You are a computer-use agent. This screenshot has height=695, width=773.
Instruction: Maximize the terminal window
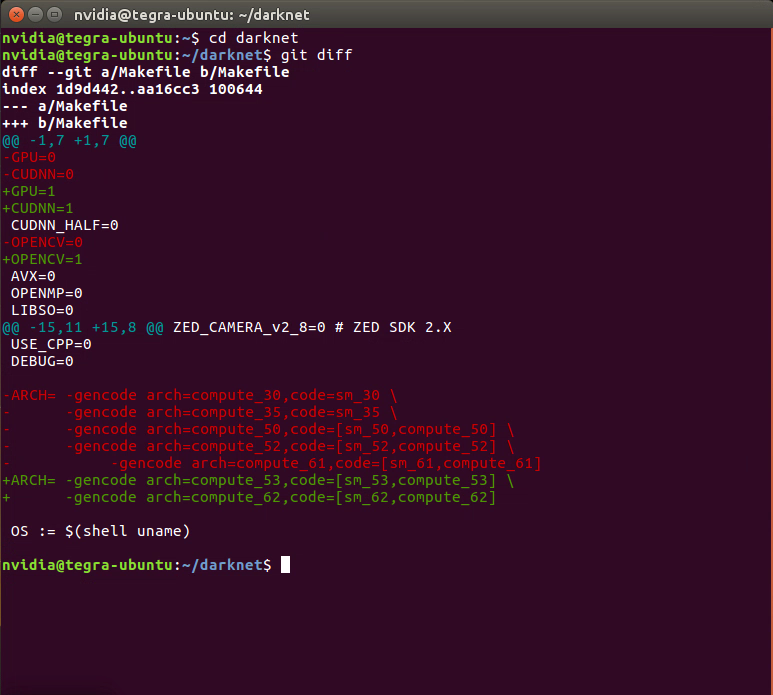click(54, 15)
